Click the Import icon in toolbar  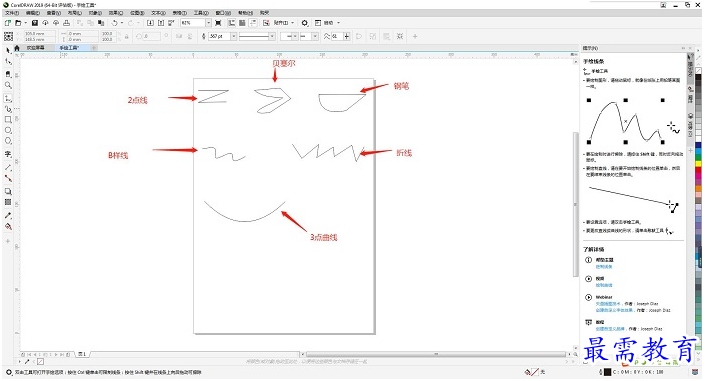[x=150, y=22]
